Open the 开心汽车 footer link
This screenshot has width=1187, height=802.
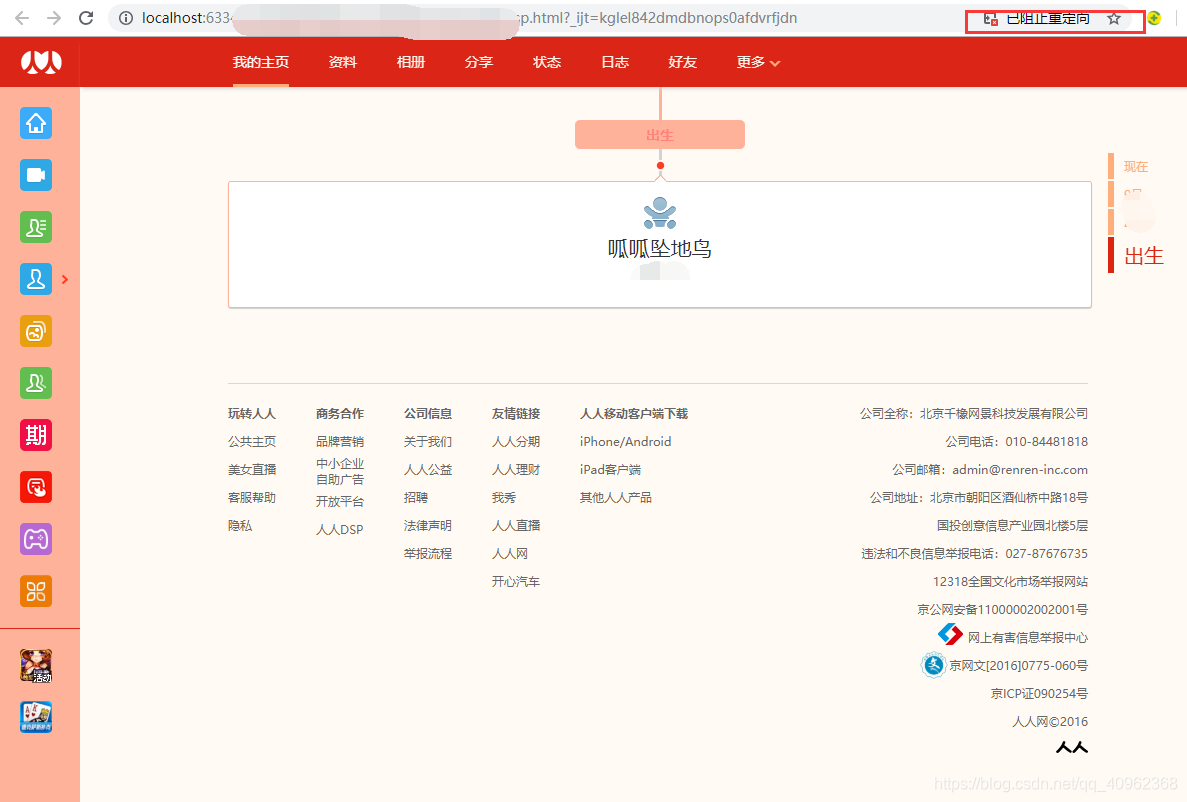516,582
